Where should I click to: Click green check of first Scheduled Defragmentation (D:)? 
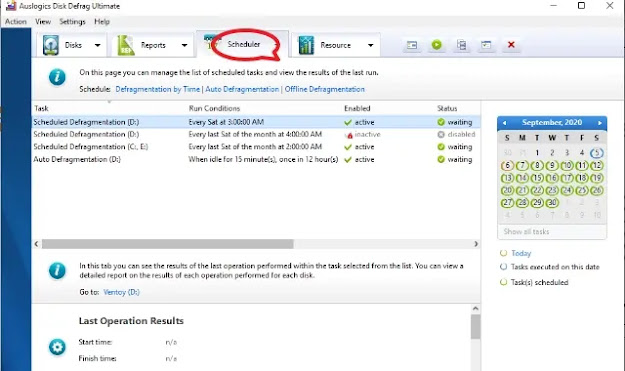(x=348, y=122)
